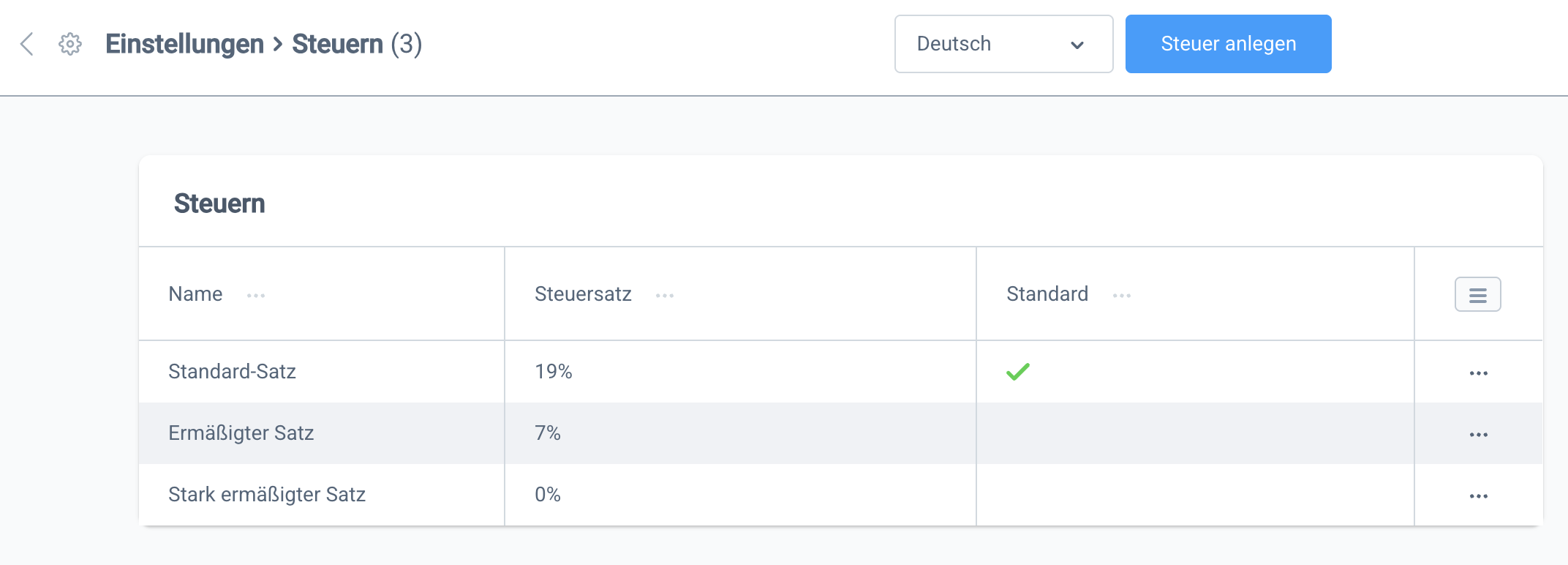Open actions menu for Standard-Satz row
1568x565 pixels.
(1478, 373)
